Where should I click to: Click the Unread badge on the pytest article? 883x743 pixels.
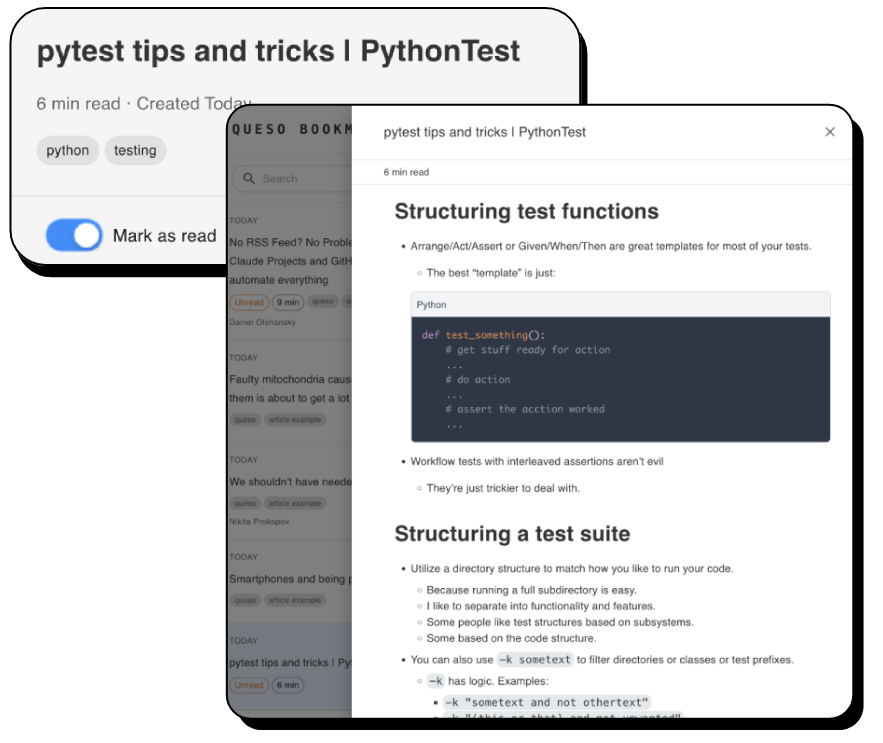[x=249, y=685]
